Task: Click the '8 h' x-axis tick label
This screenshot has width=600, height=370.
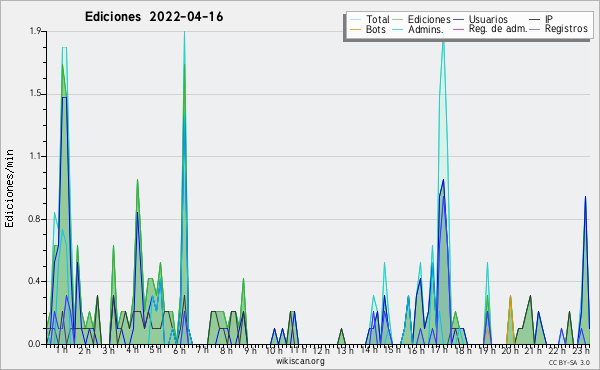Action: click(226, 350)
